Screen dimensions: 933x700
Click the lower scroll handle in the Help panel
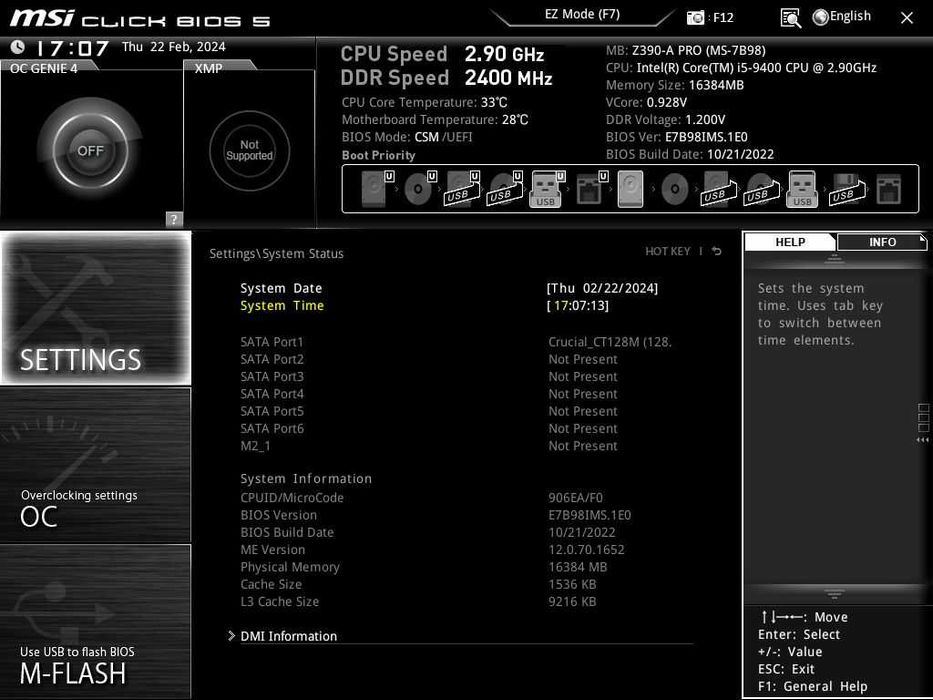coord(834,593)
